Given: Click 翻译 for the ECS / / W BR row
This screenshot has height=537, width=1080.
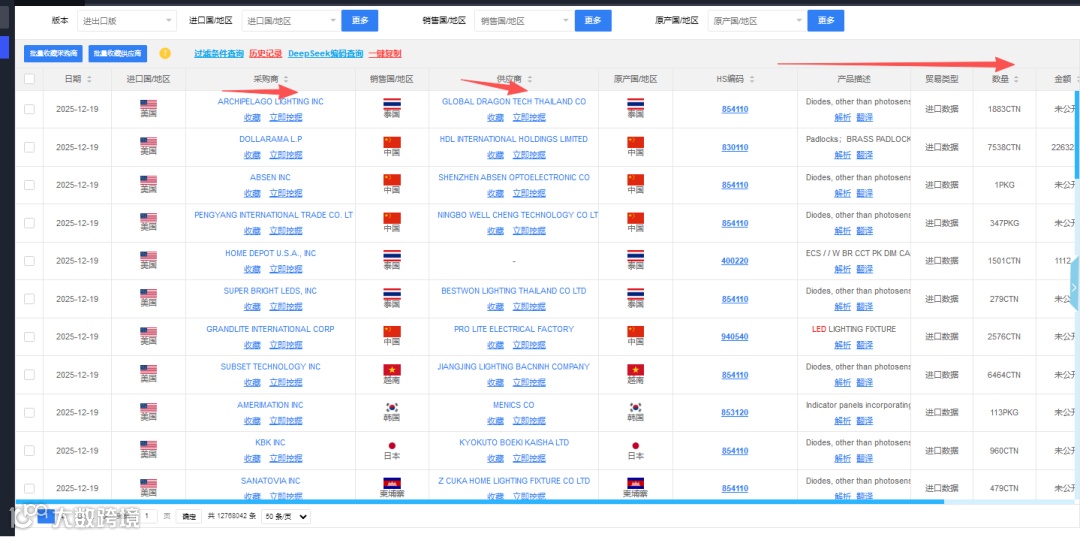Looking at the screenshot, I should (865, 269).
